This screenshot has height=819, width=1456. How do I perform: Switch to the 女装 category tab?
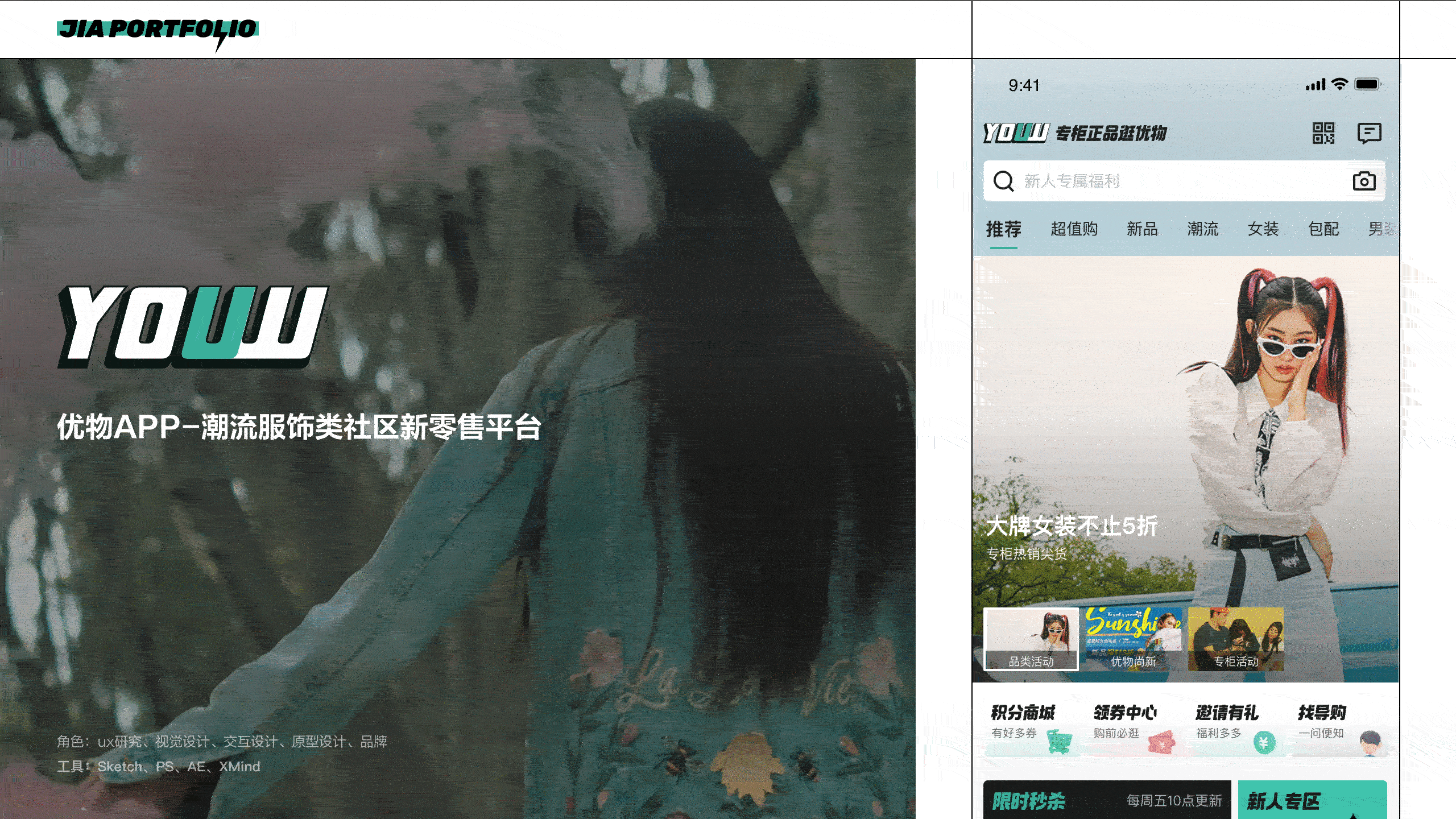point(1263,229)
